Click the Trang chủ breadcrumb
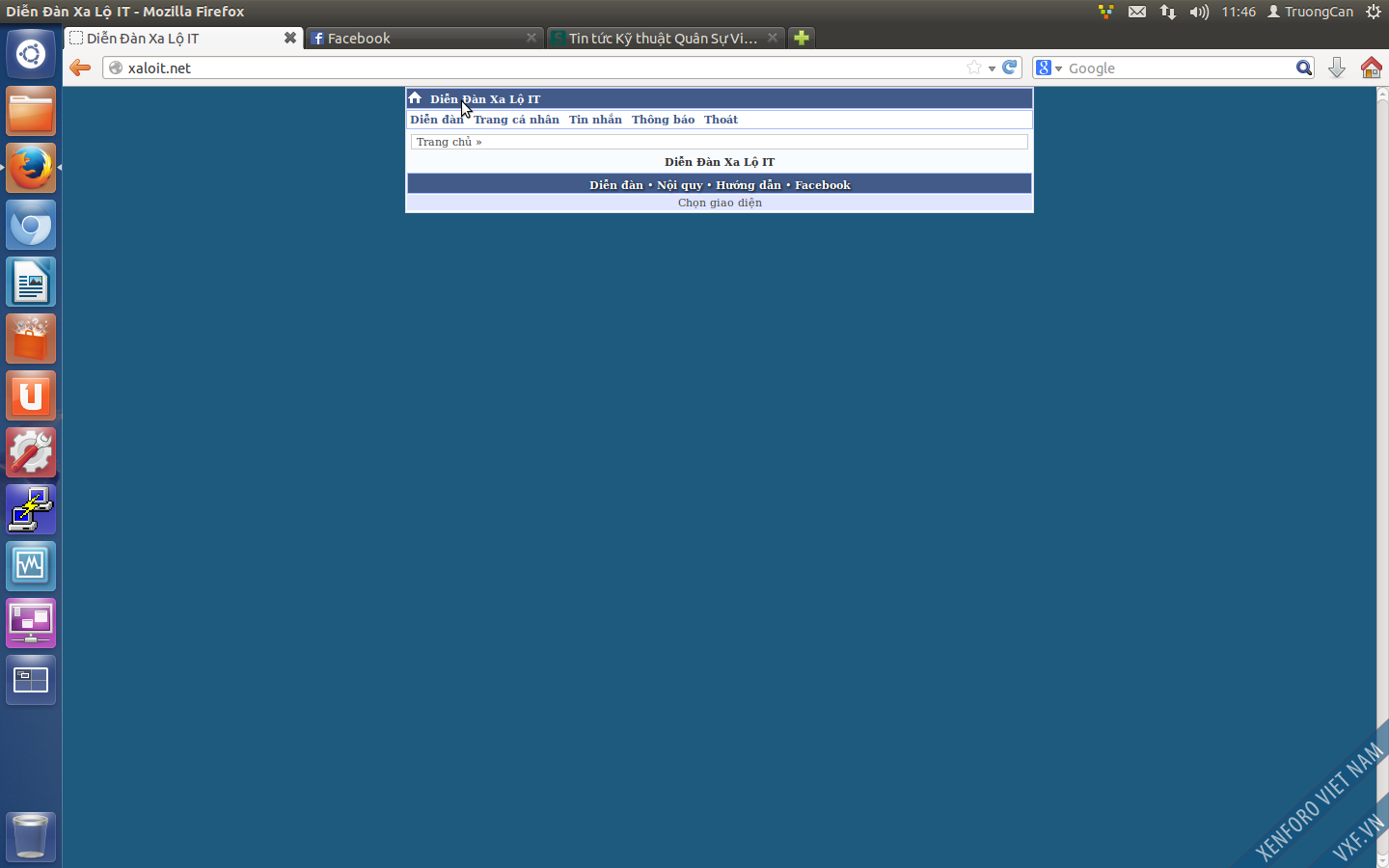Image resolution: width=1389 pixels, height=868 pixels. (x=444, y=142)
